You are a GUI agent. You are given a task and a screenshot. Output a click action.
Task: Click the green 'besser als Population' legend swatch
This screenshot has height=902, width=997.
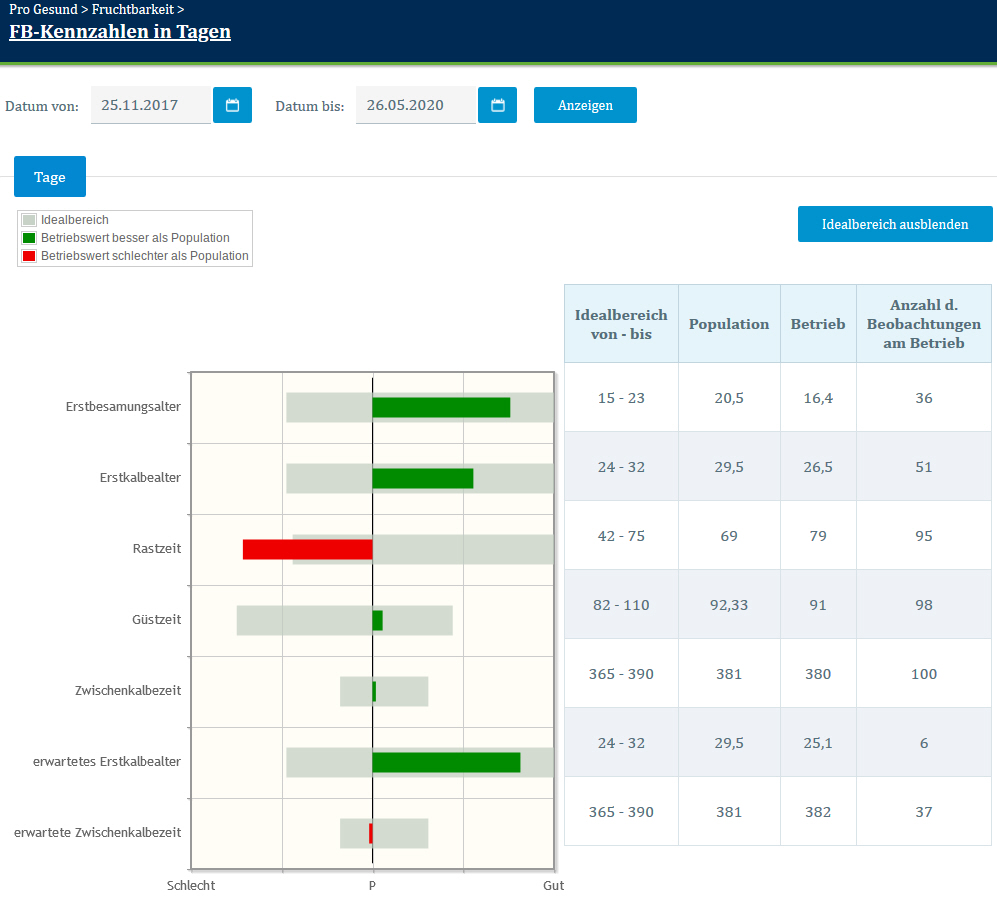coord(29,238)
